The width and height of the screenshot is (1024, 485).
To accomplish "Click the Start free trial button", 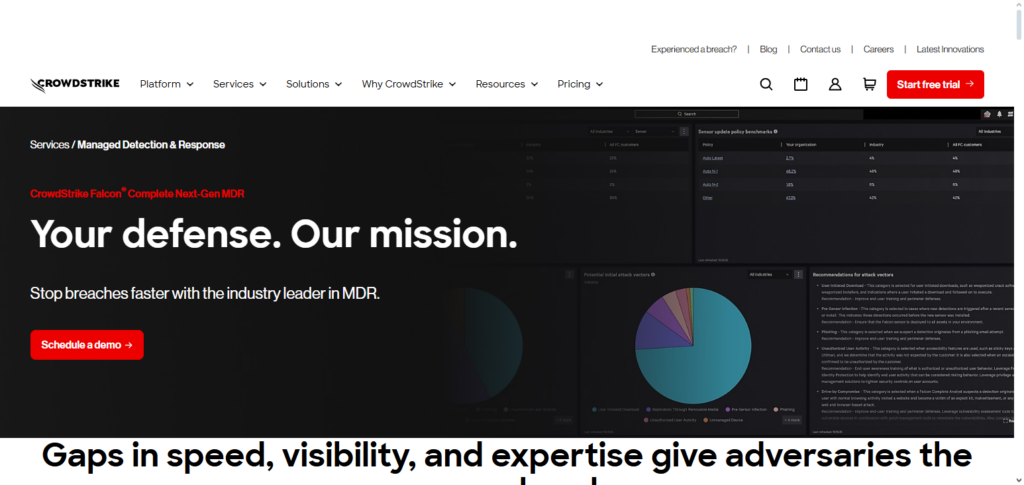I will pos(935,85).
